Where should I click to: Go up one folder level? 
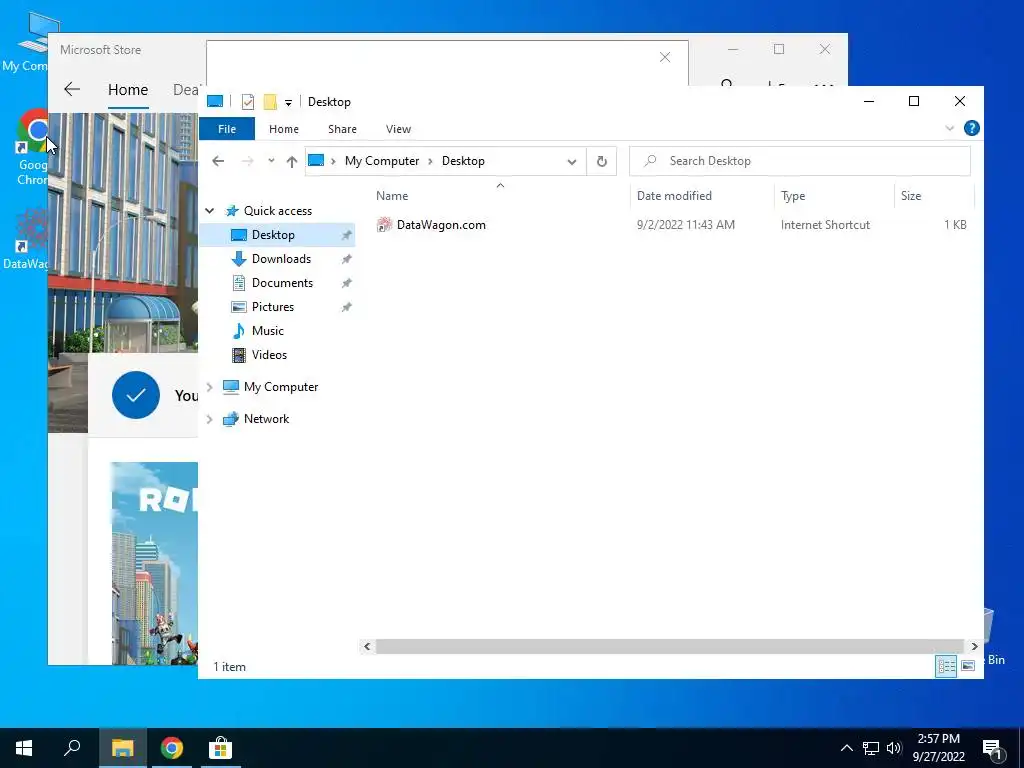coord(291,161)
